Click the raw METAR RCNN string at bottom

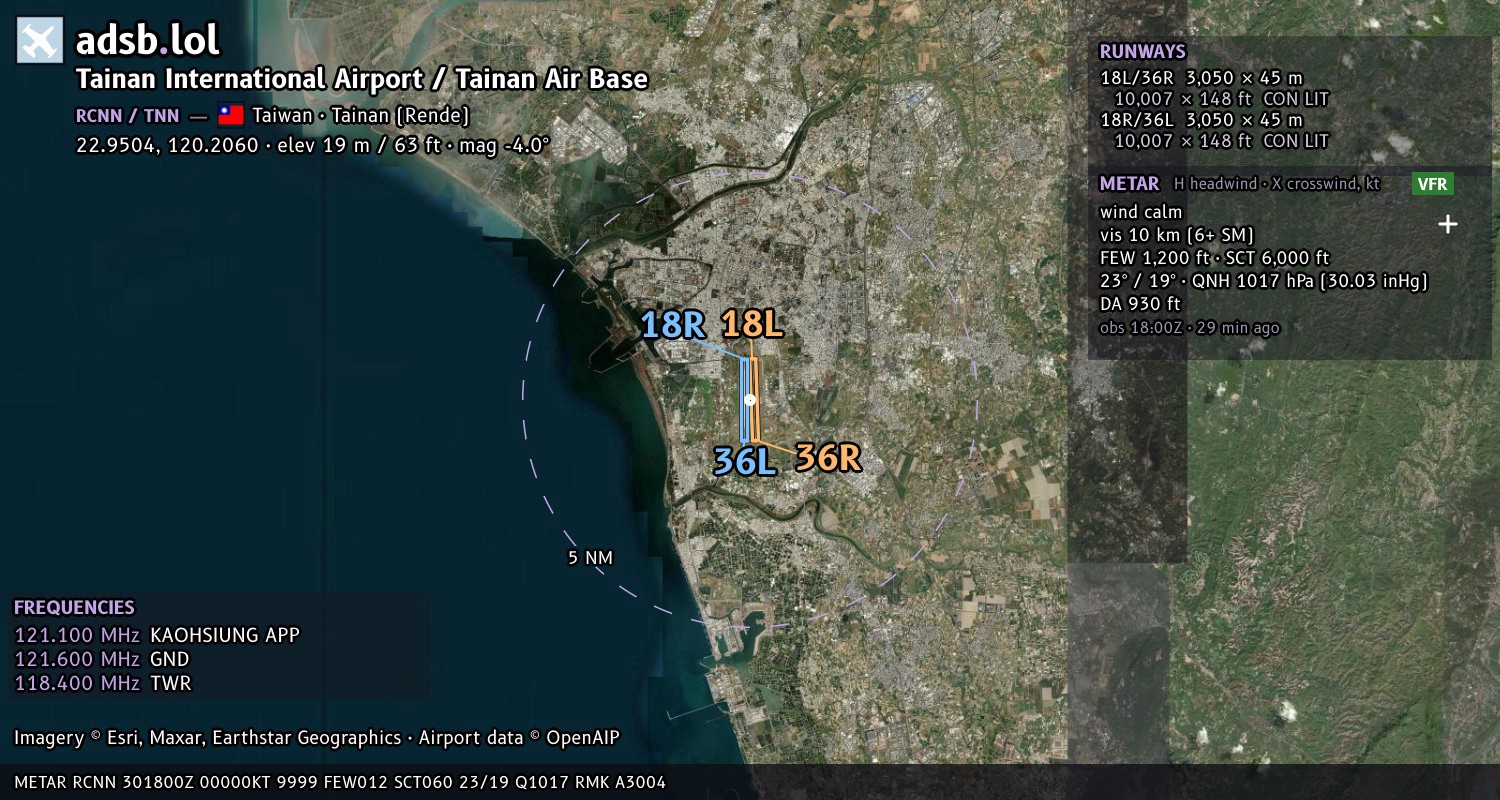(340, 782)
